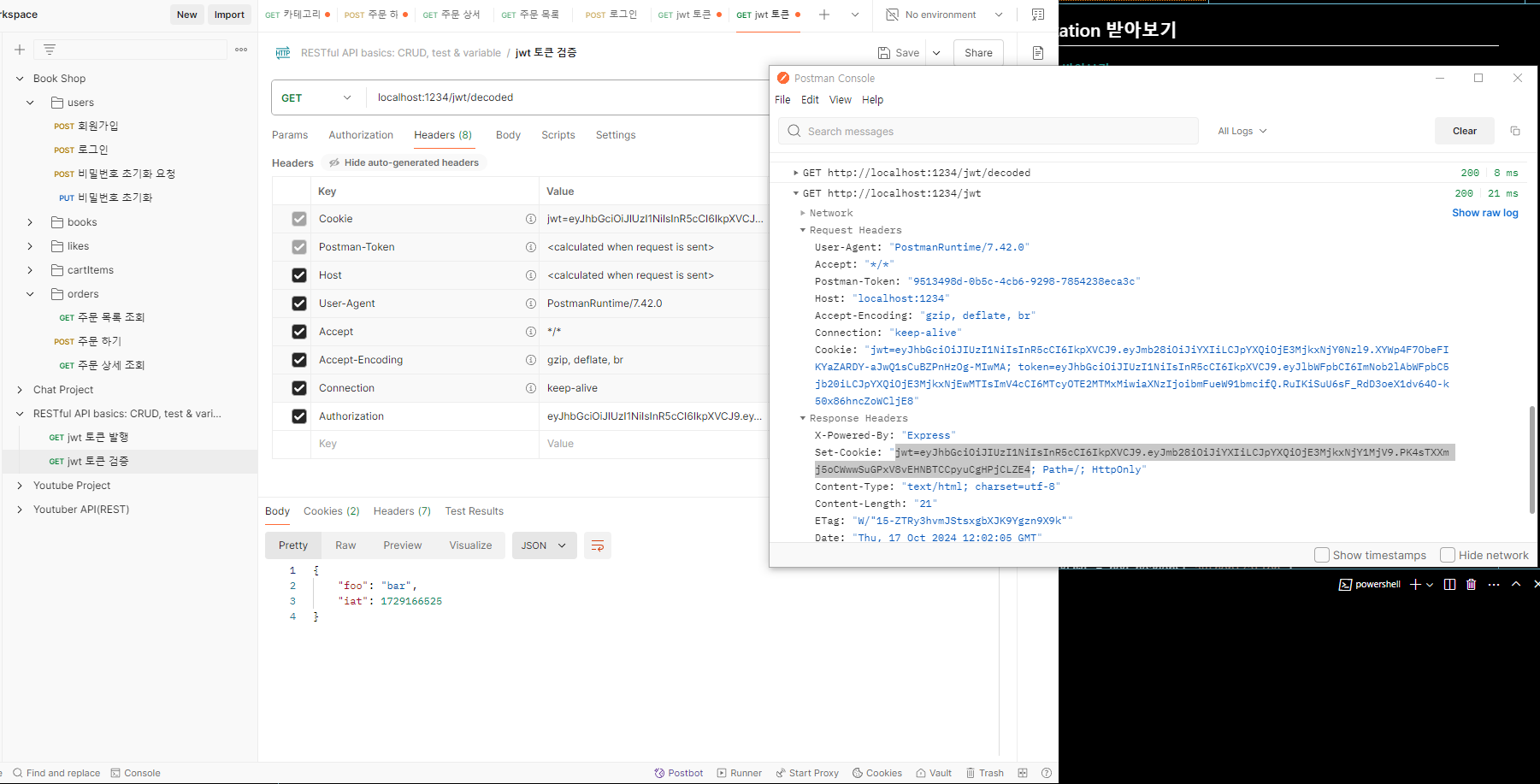The height and width of the screenshot is (784, 1540).
Task: Uncheck the User-Agent header checkbox
Action: point(298,304)
